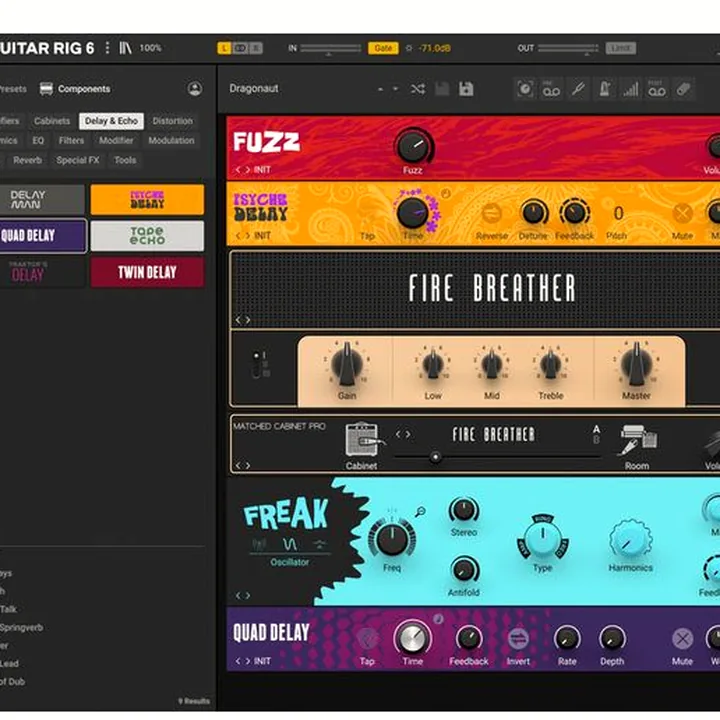Switch to the Components browser tab
This screenshot has width=720, height=720.
coord(75,89)
